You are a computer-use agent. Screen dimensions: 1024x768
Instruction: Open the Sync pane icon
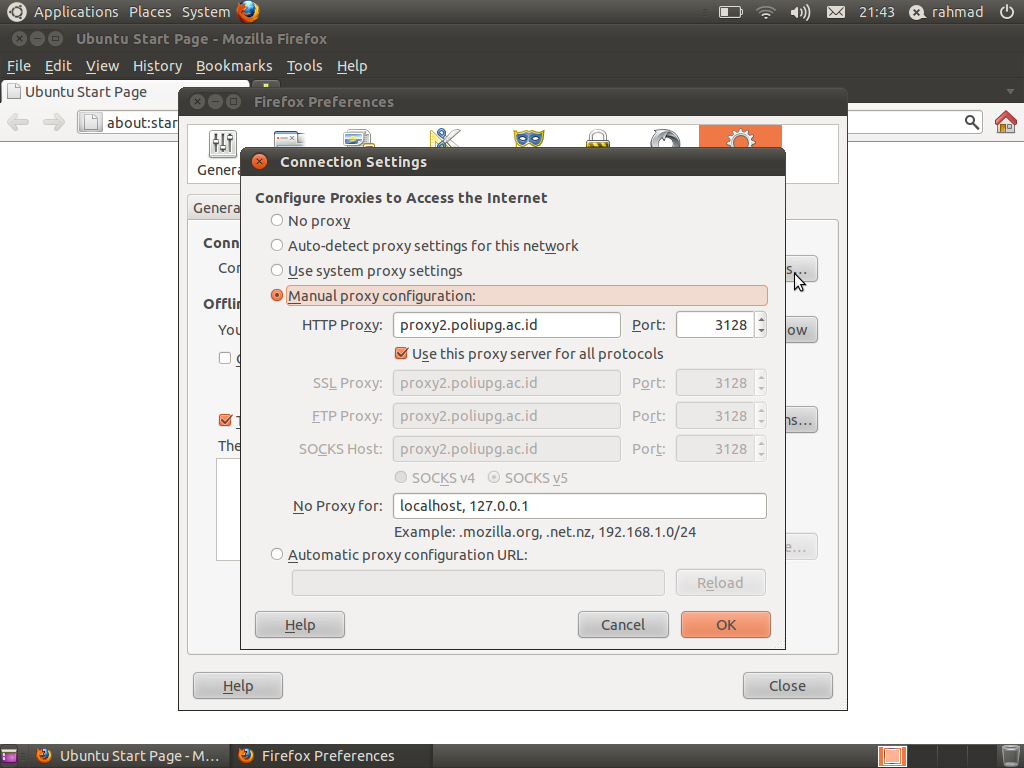(665, 138)
